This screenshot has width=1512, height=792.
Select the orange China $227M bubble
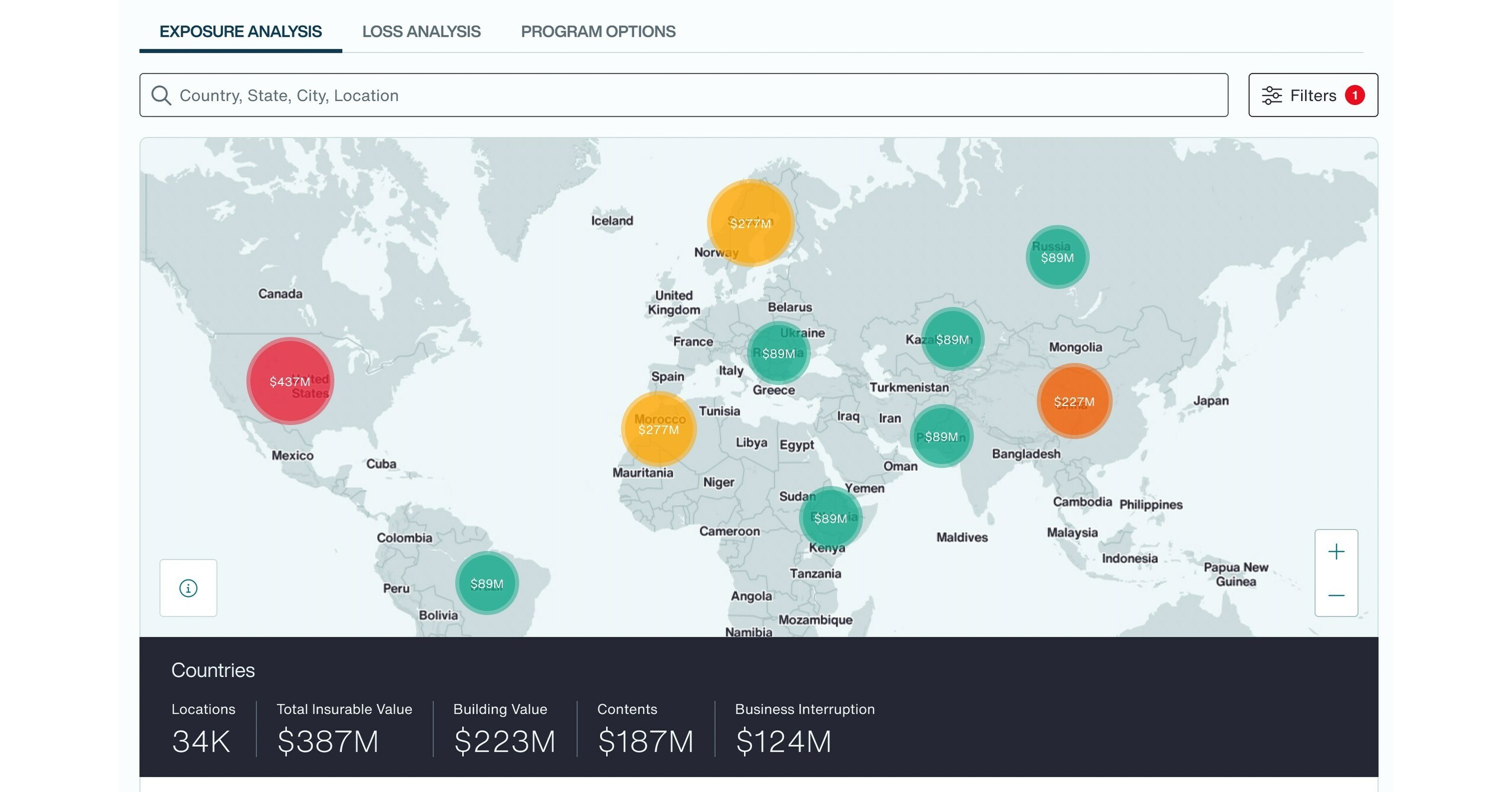pyautogui.click(x=1075, y=401)
